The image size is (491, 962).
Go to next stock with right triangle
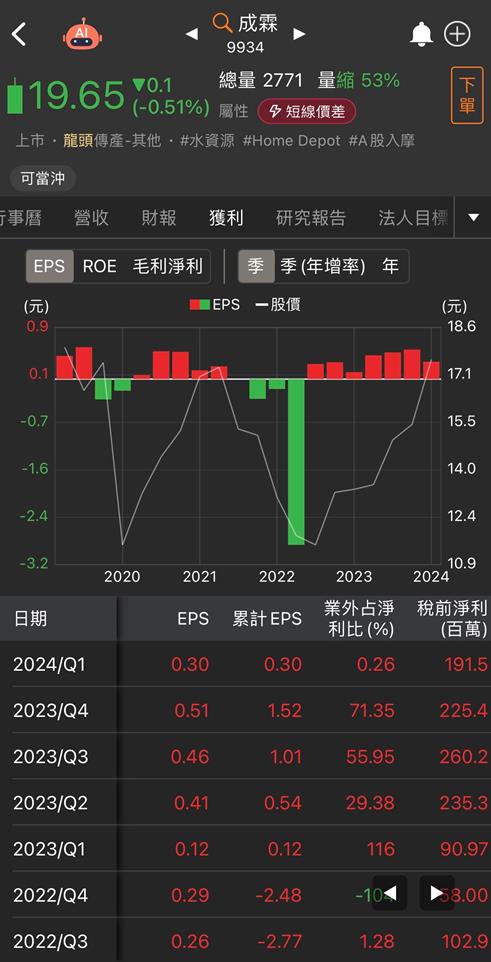click(299, 34)
